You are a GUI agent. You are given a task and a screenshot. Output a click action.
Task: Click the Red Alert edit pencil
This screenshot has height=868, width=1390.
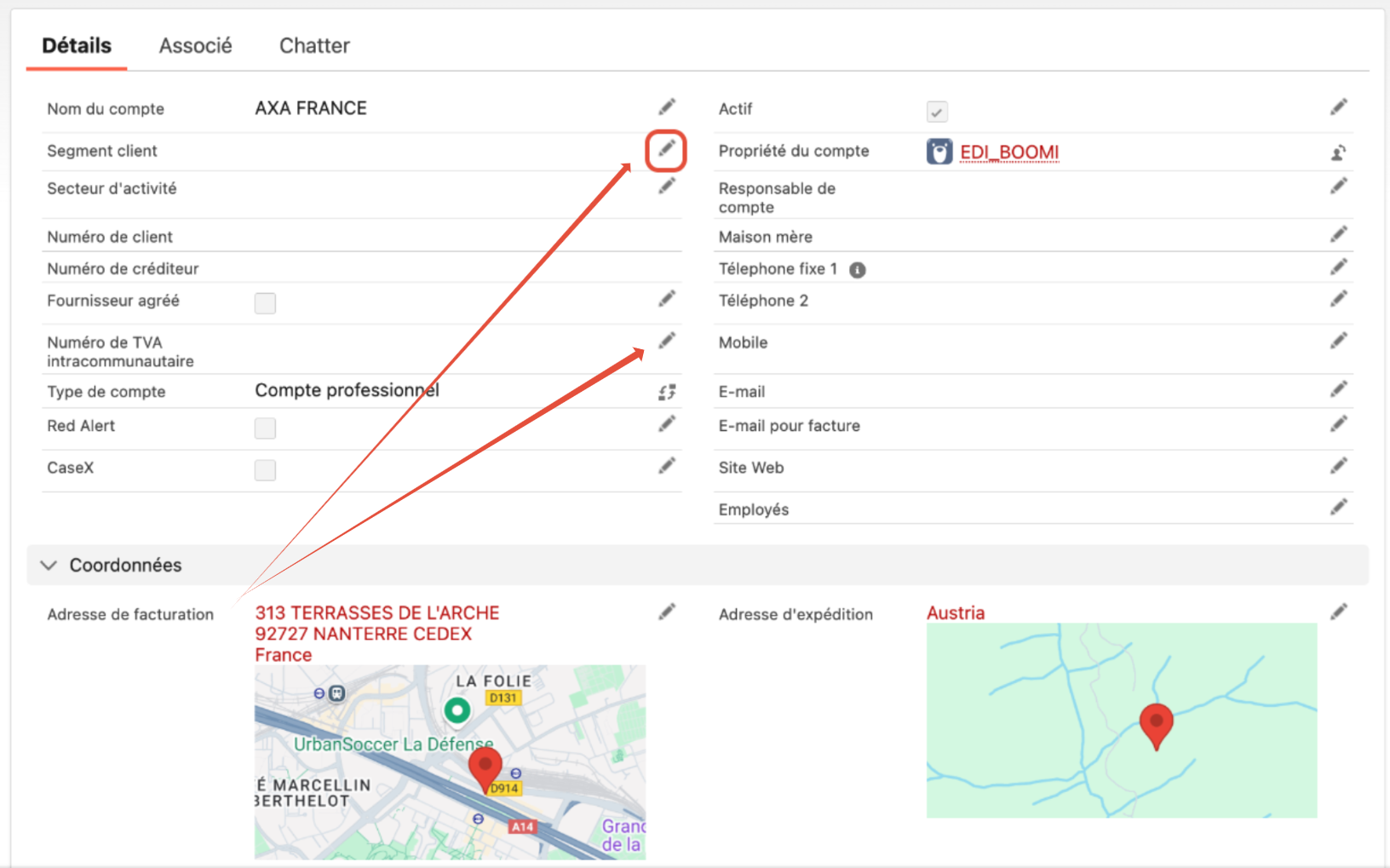coord(667,424)
